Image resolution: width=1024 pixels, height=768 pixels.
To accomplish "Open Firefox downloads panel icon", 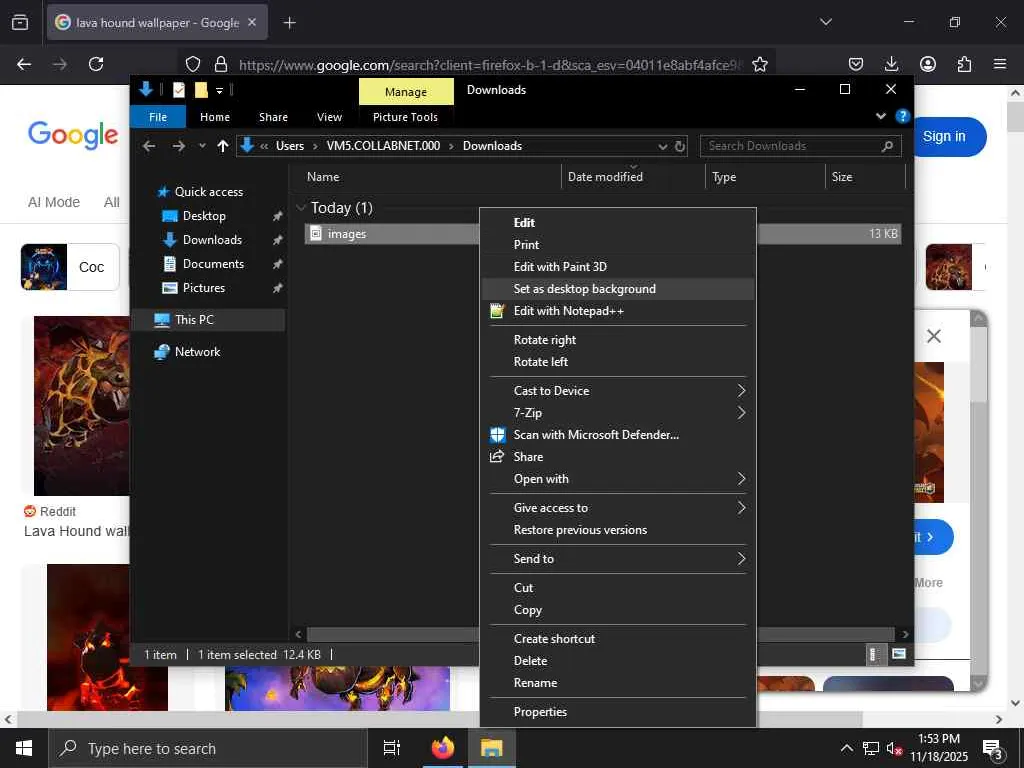I will (x=891, y=64).
